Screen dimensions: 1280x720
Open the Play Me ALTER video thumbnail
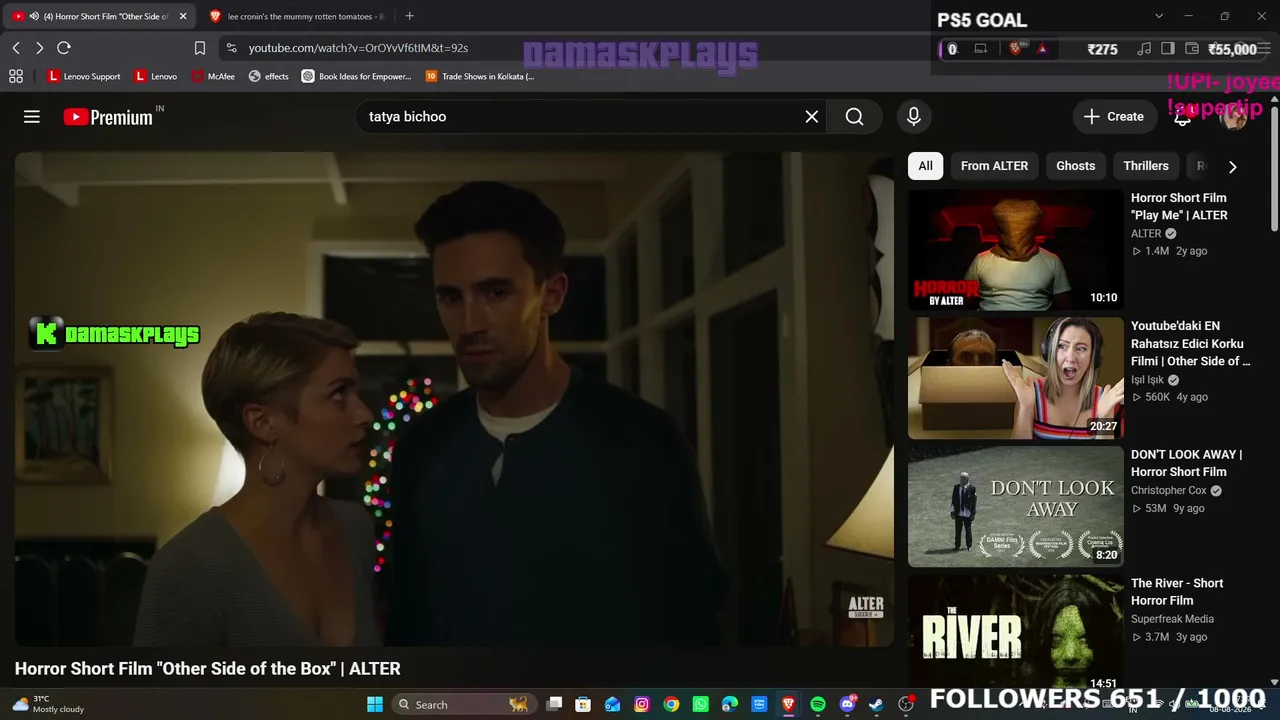click(x=1015, y=250)
